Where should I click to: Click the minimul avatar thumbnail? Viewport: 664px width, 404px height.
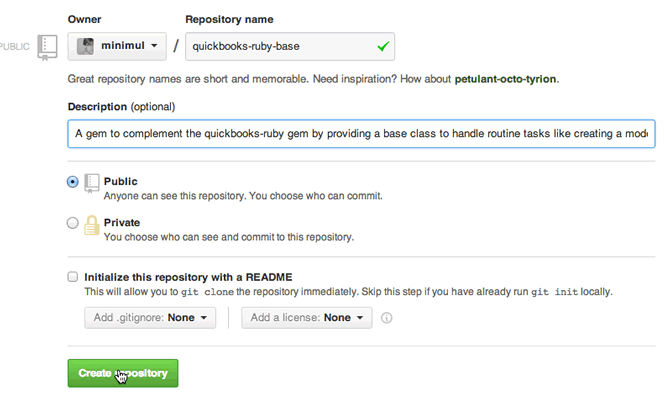click(x=85, y=46)
